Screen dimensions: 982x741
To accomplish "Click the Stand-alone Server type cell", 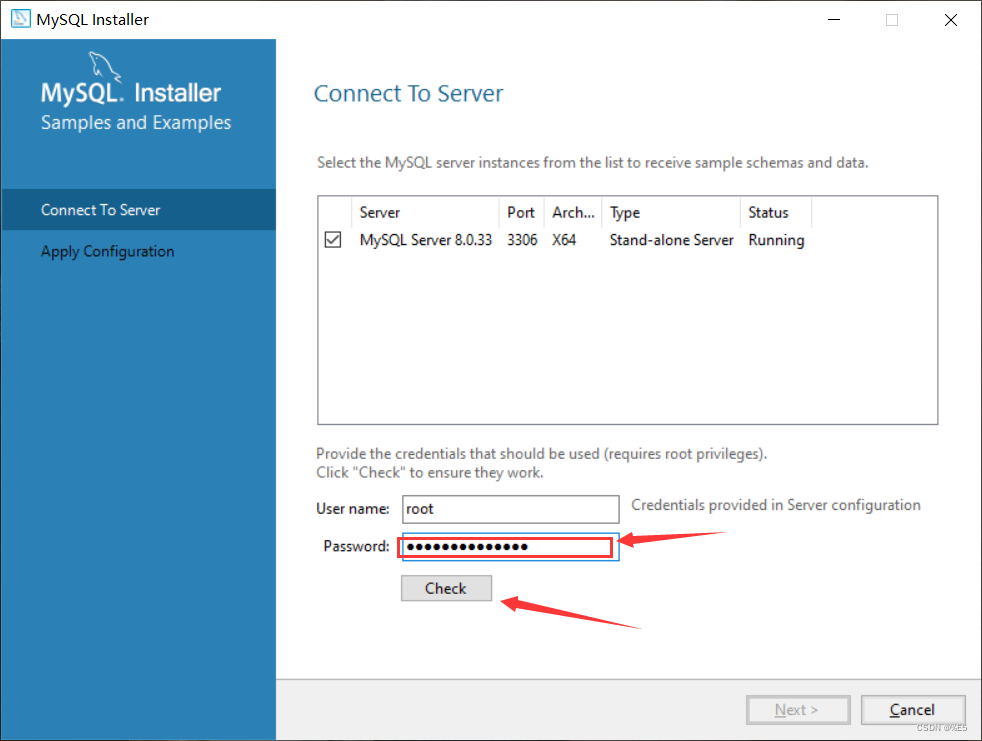I will click(x=671, y=240).
